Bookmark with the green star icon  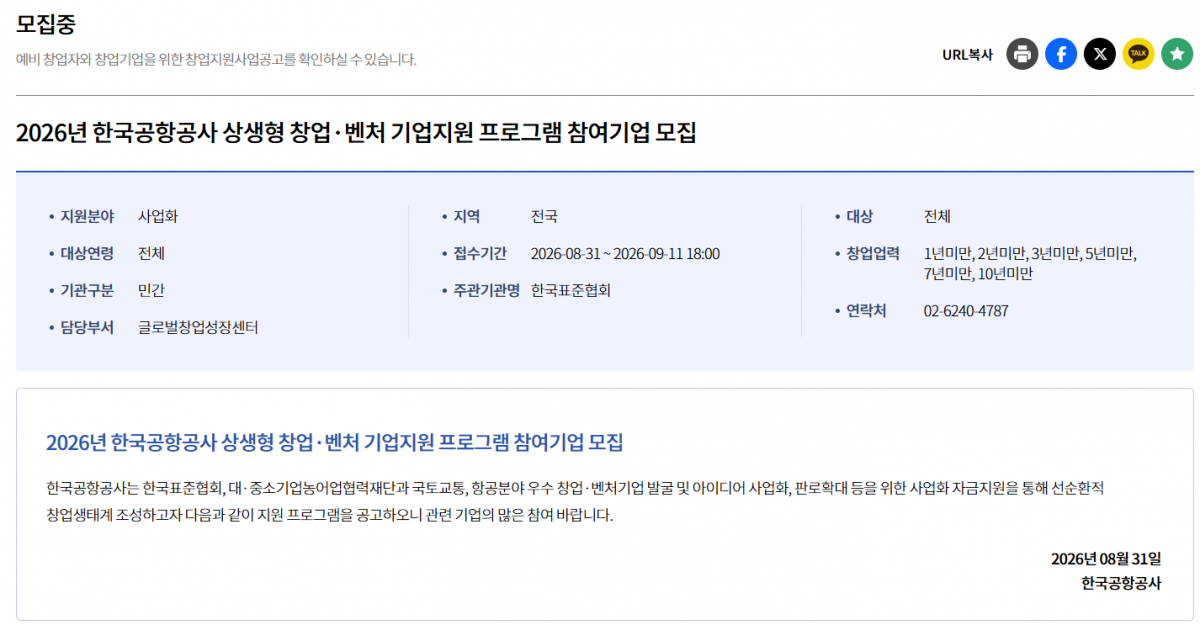(1177, 54)
